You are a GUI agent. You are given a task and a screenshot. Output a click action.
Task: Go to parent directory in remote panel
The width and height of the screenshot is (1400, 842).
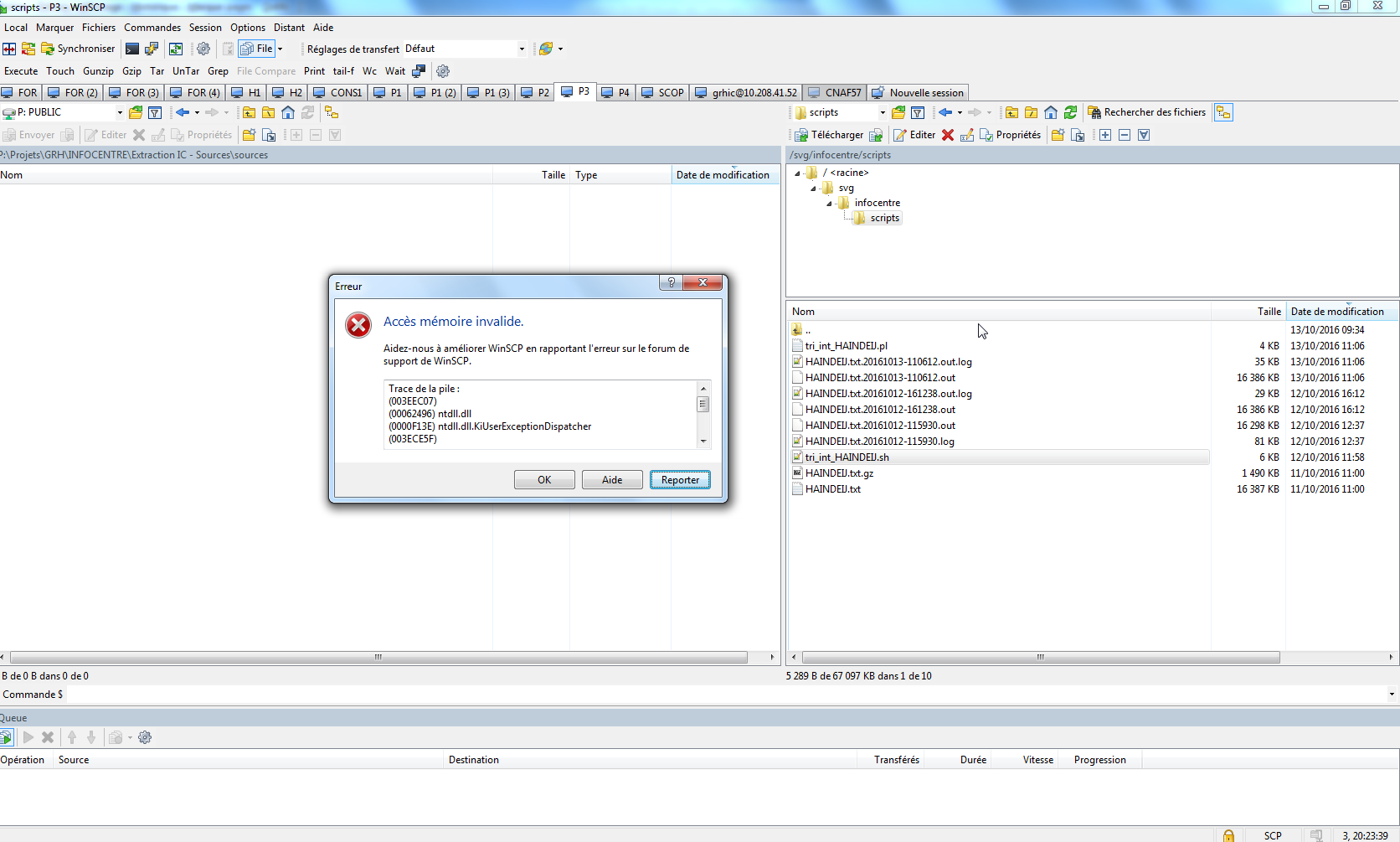(x=1011, y=111)
